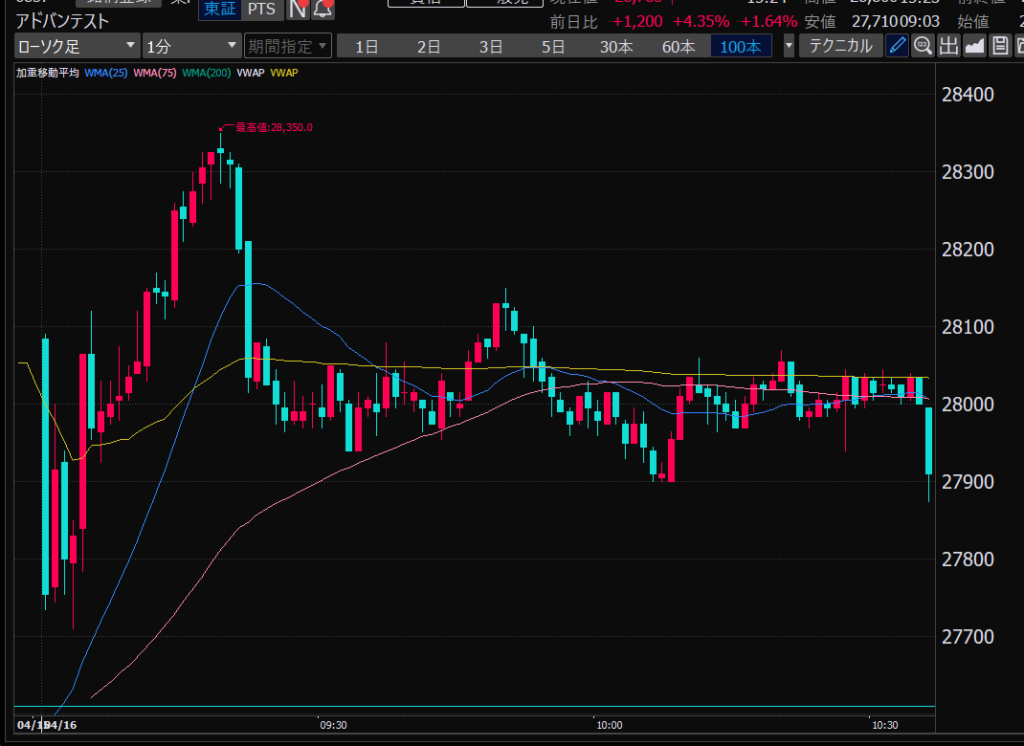1024x746 pixels.
Task: Open the テクニカル indicators button
Action: pyautogui.click(x=841, y=45)
